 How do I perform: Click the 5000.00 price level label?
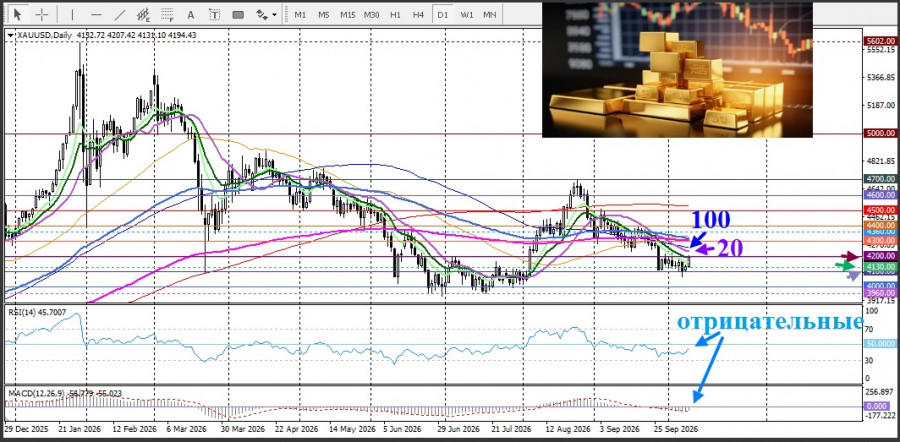(x=880, y=133)
